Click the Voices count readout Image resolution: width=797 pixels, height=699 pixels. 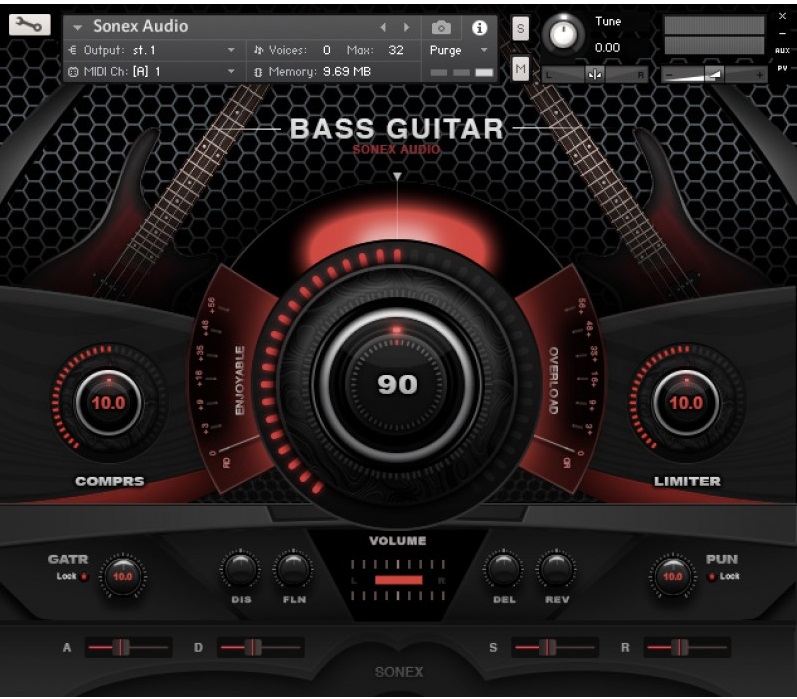[326, 50]
